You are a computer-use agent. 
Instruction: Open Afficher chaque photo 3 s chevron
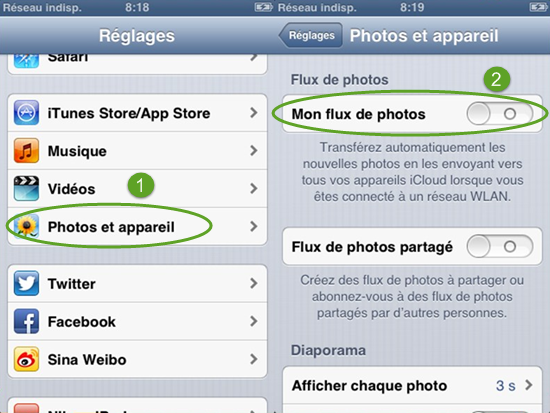coord(529,385)
